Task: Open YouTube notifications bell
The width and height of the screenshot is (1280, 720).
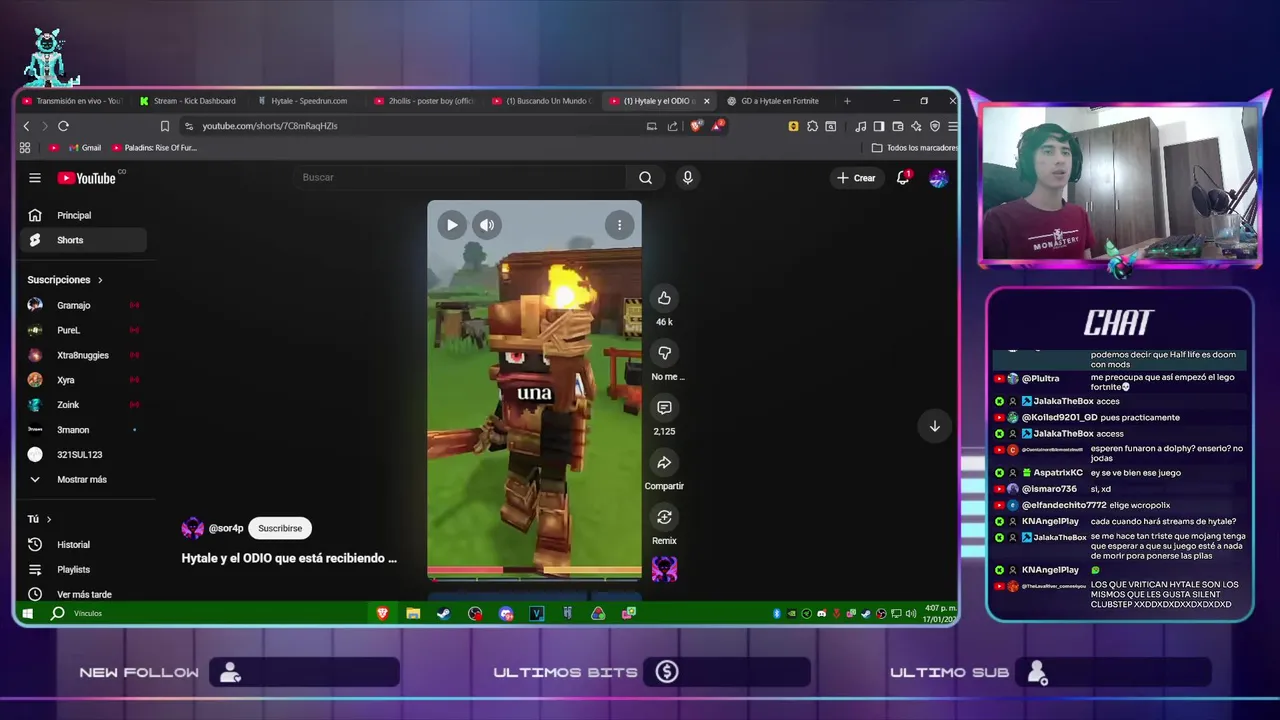Action: pyautogui.click(x=902, y=178)
